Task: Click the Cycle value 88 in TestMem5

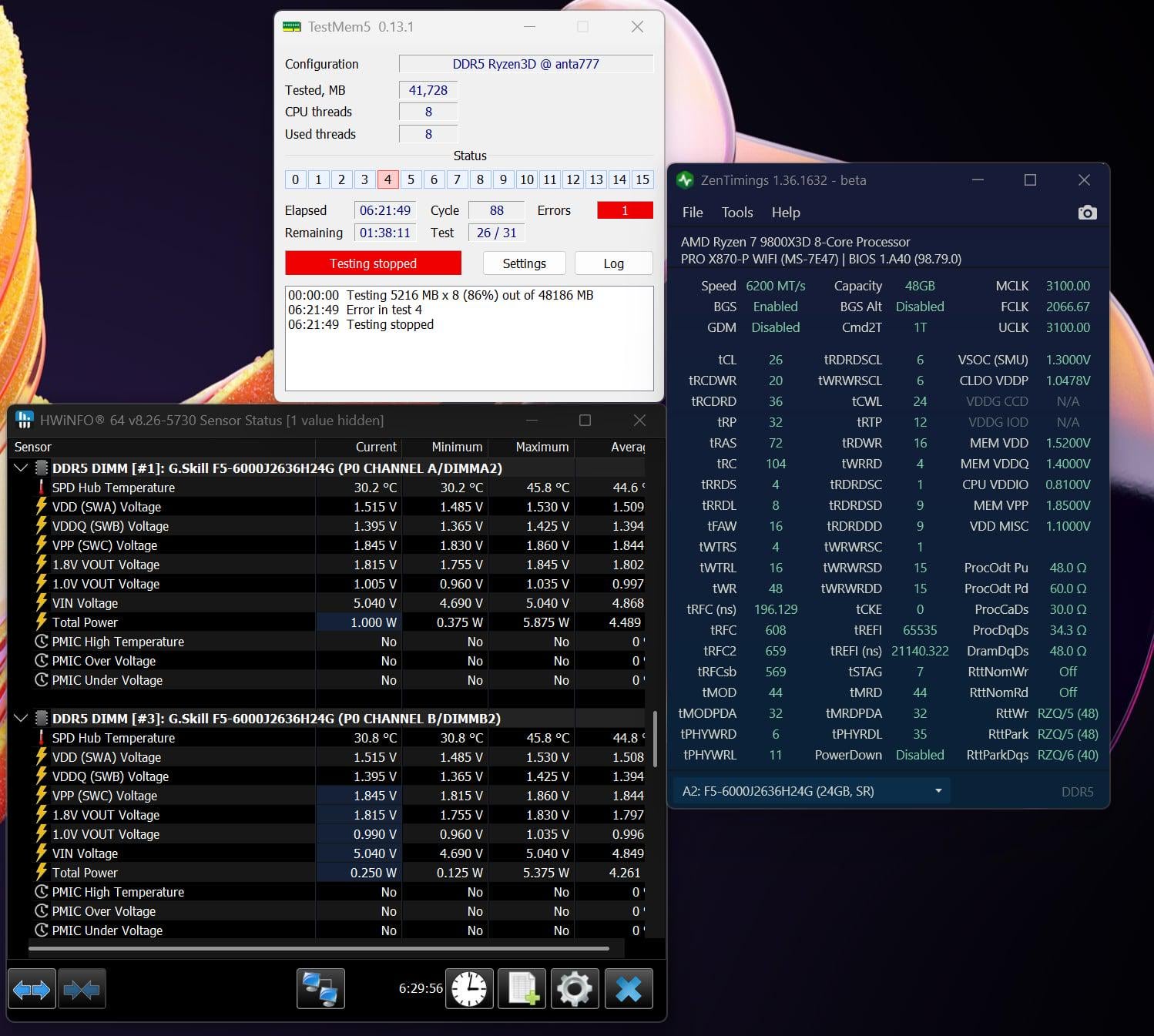Action: click(497, 210)
